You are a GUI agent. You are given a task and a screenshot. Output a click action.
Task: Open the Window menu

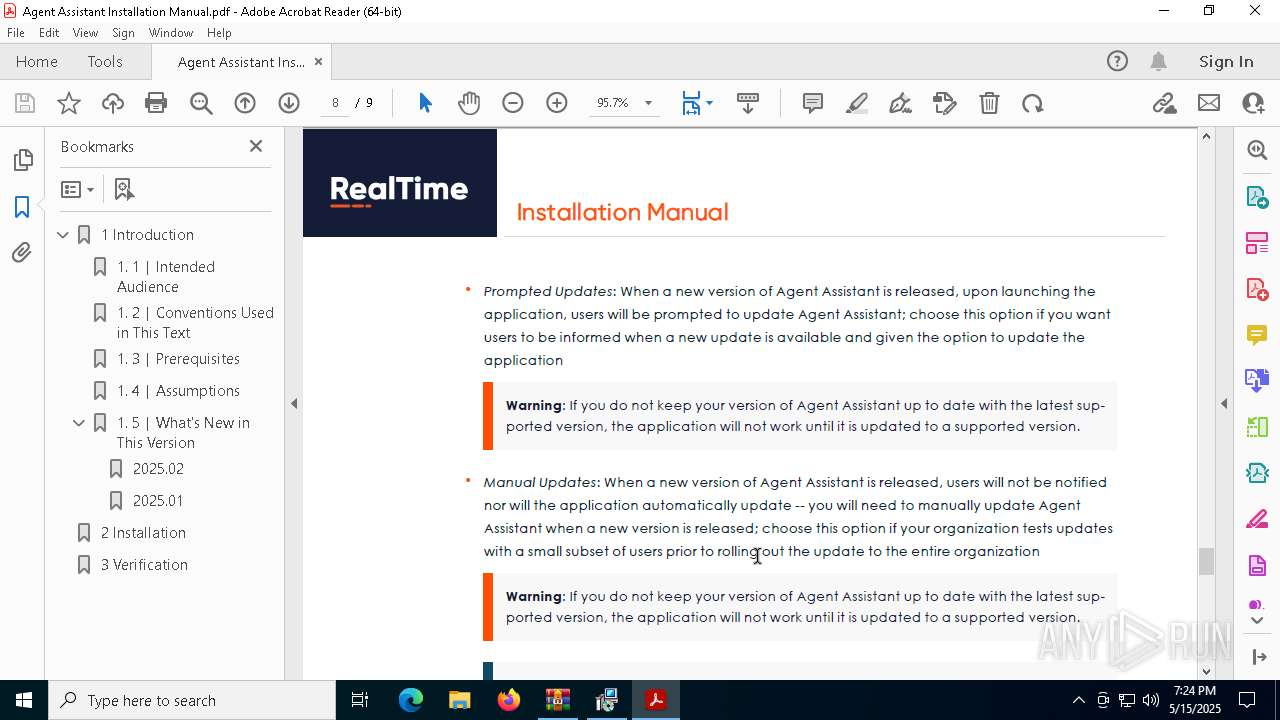click(x=171, y=33)
